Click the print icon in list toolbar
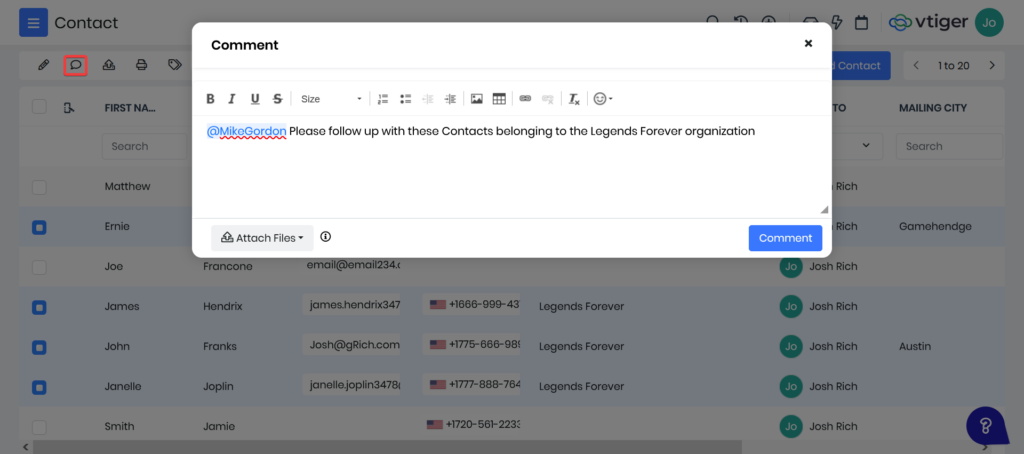This screenshot has height=454, width=1024. click(x=141, y=65)
